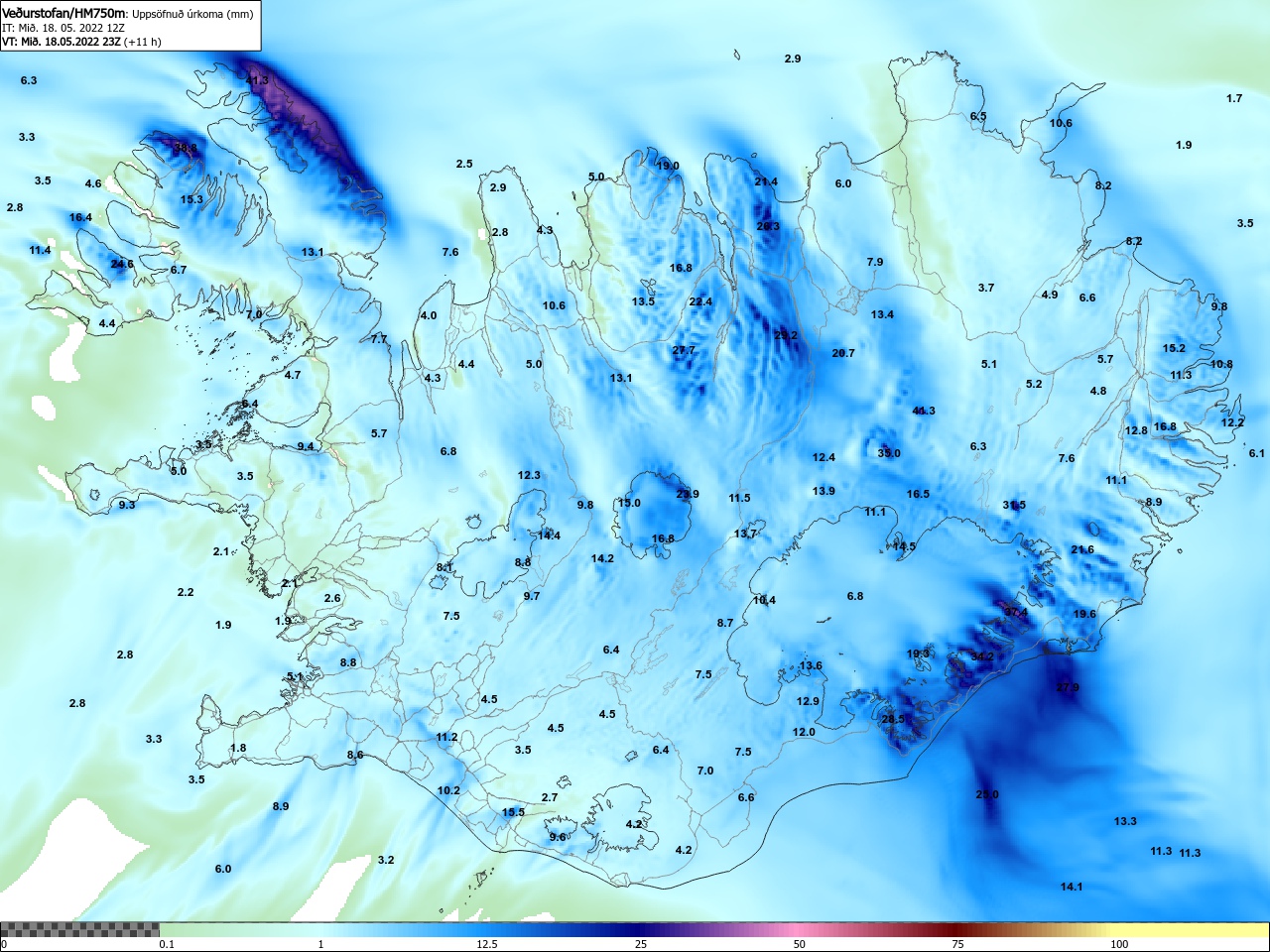Click the VT: Mið. 18.05.2022 23Z line
The image size is (1270, 952).
point(81,42)
